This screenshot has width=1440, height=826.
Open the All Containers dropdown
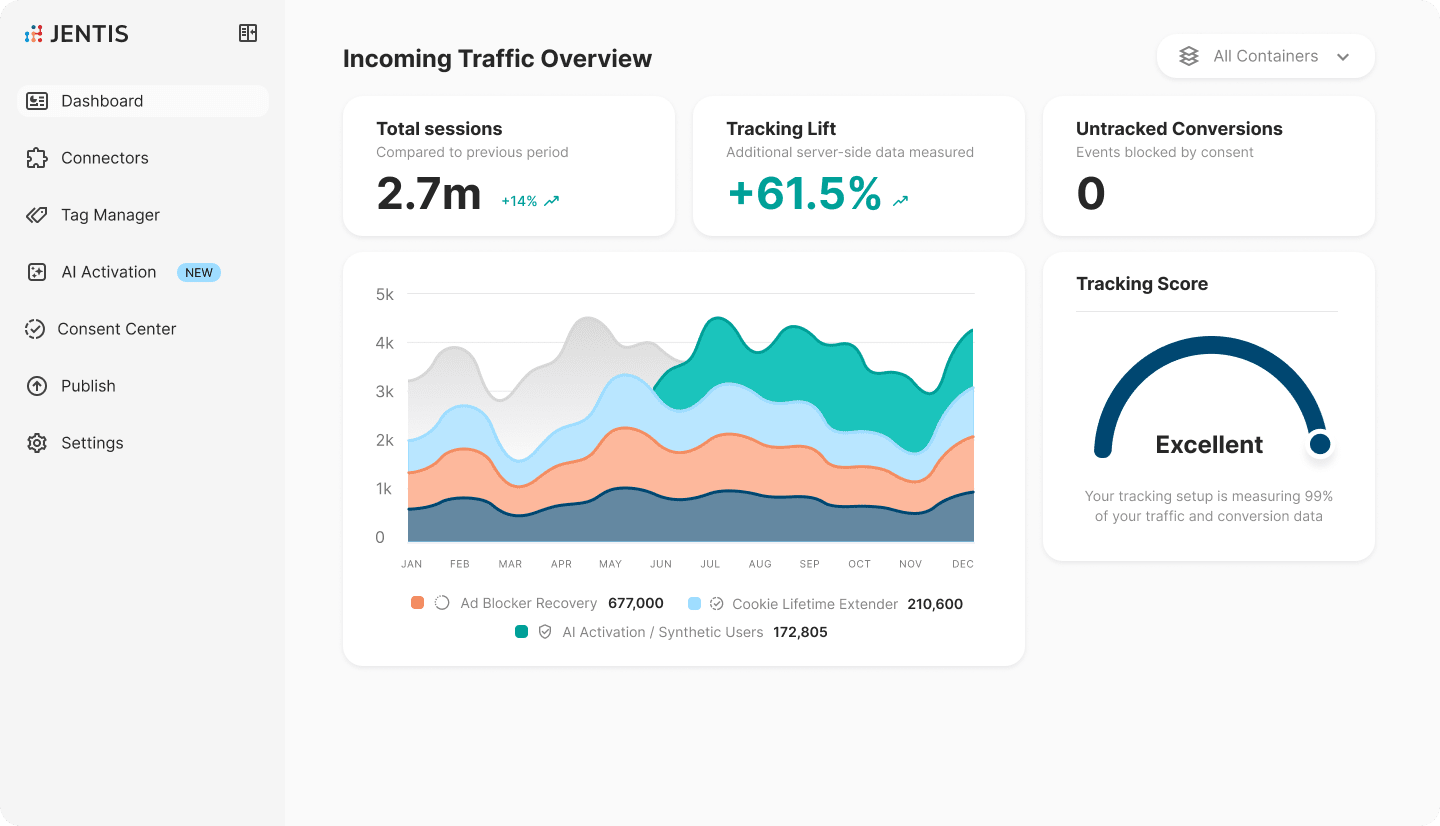1345,56
